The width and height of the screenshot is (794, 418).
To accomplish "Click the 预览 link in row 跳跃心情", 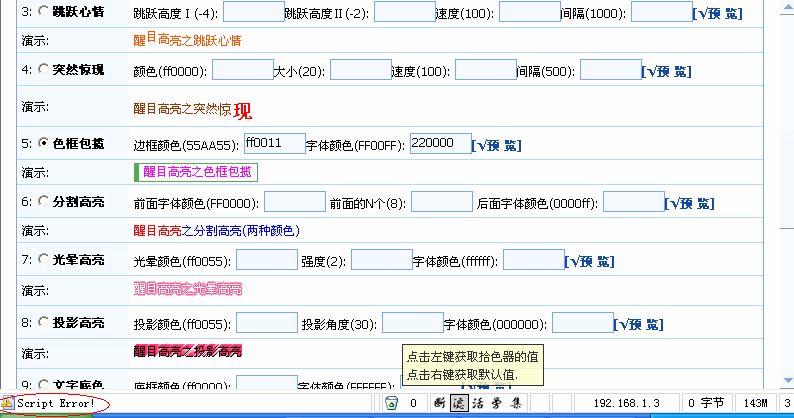I will pos(717,14).
